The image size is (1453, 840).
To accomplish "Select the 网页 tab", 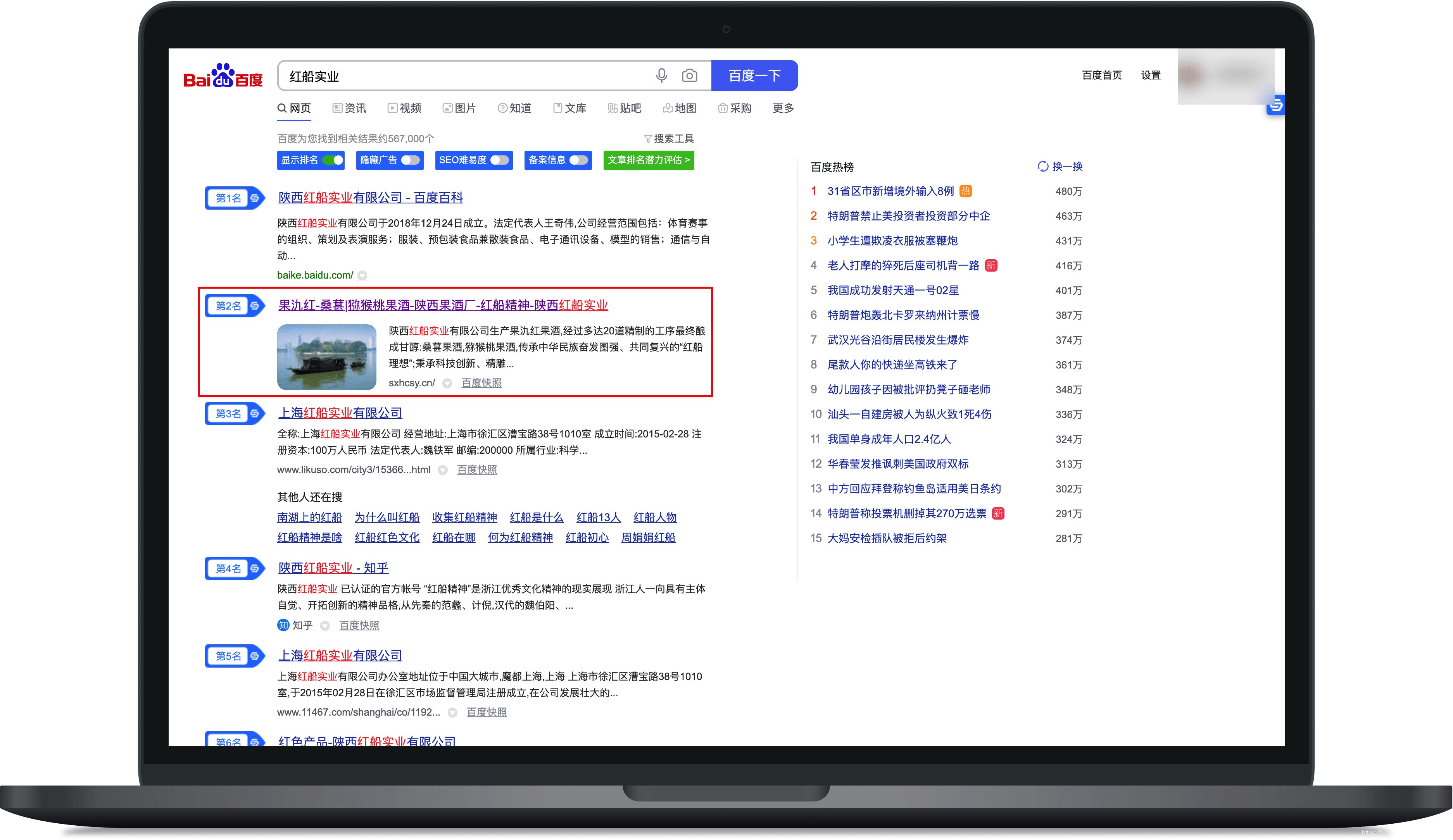I will pos(294,108).
